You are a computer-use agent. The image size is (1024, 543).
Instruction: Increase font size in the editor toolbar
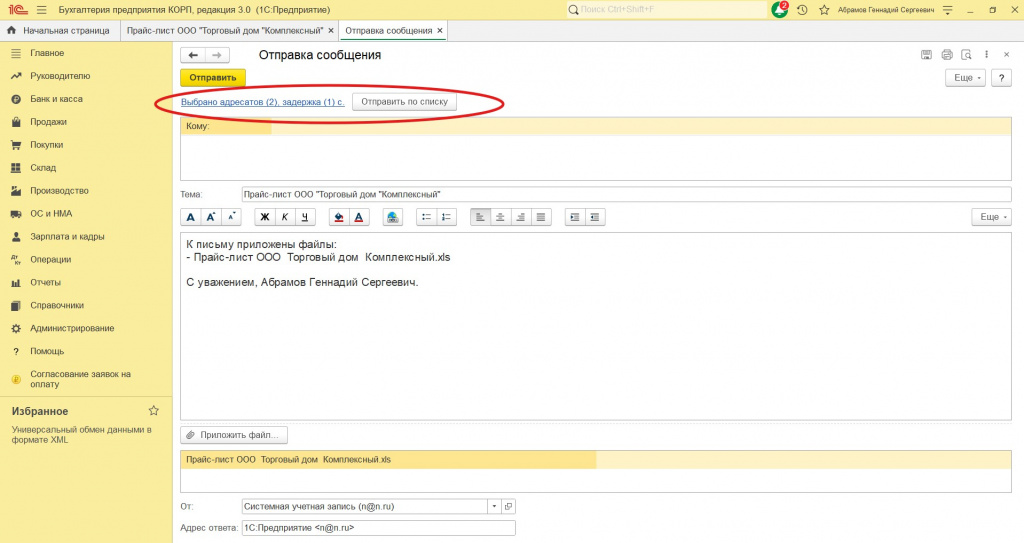tap(211, 217)
